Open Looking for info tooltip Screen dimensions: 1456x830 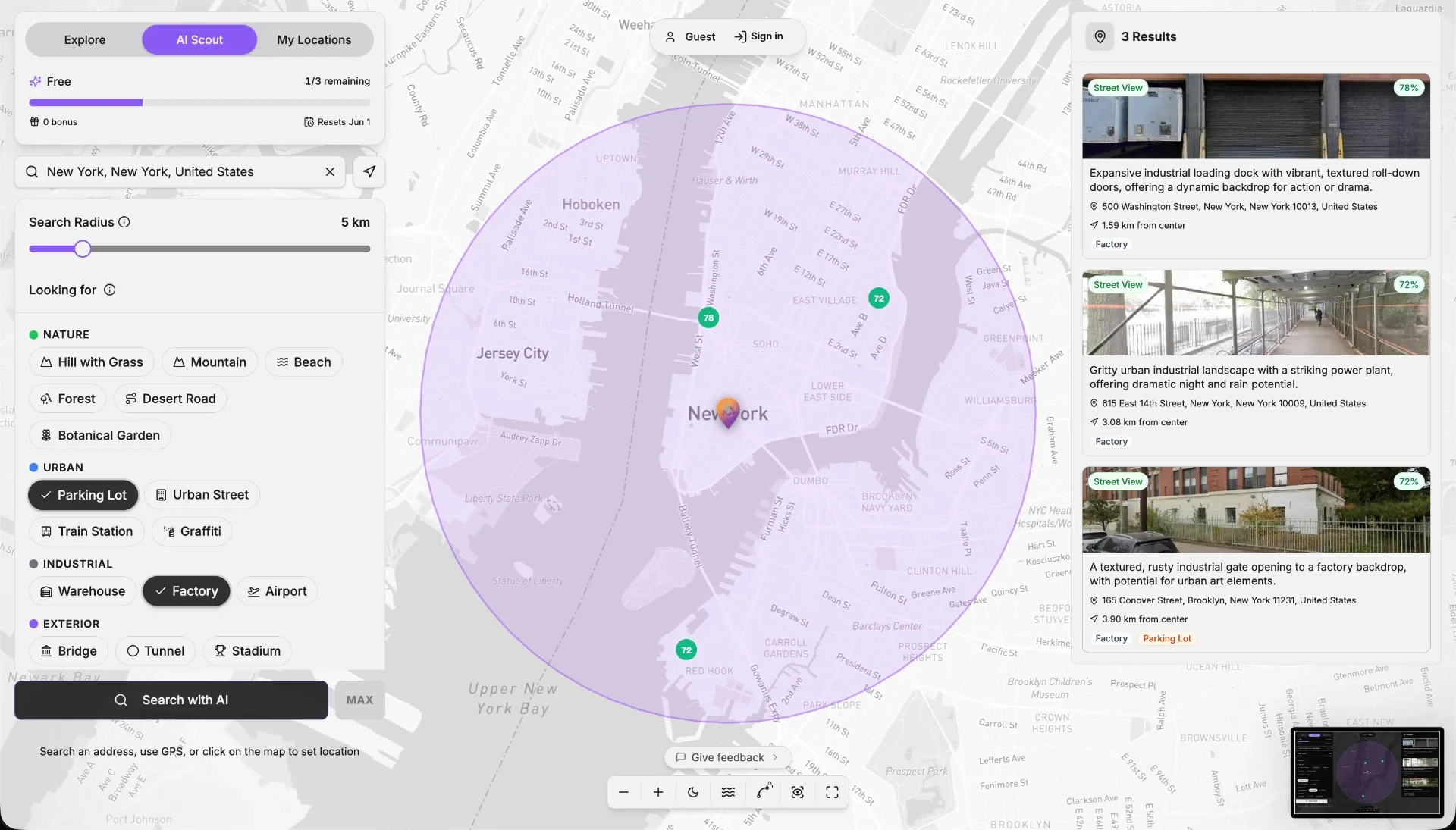point(109,290)
